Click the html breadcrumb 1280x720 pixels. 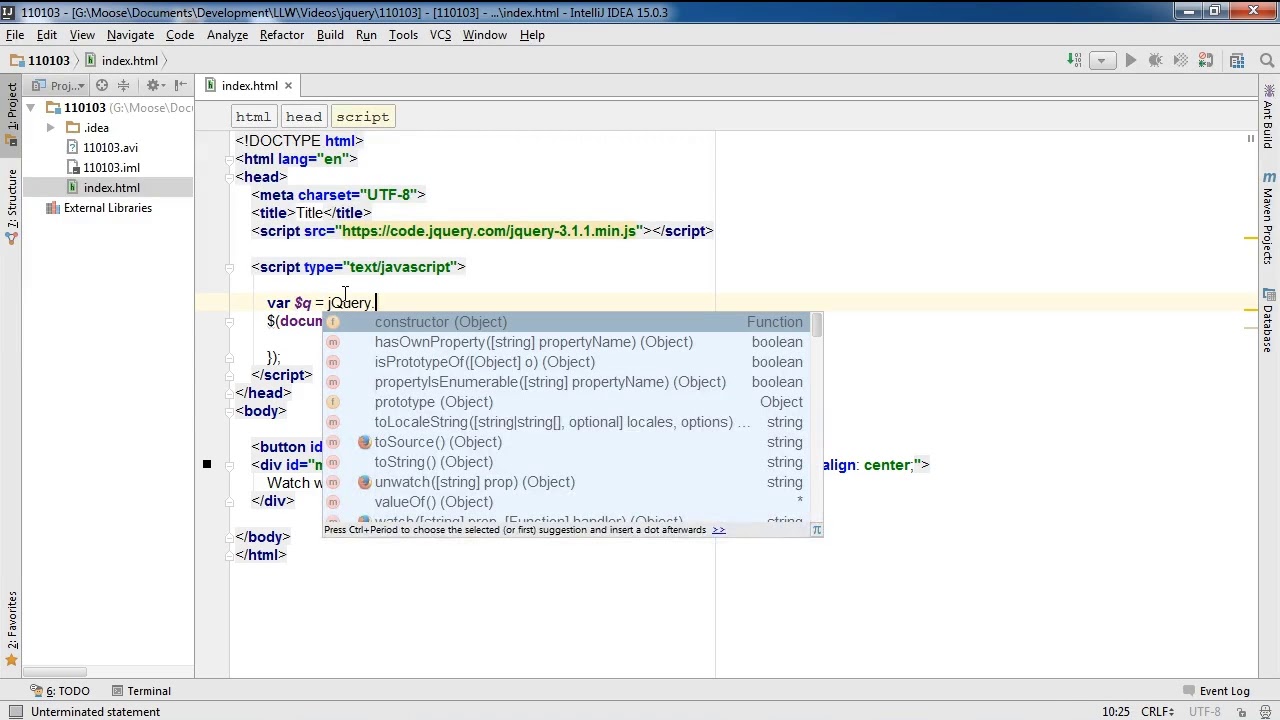[x=253, y=117]
